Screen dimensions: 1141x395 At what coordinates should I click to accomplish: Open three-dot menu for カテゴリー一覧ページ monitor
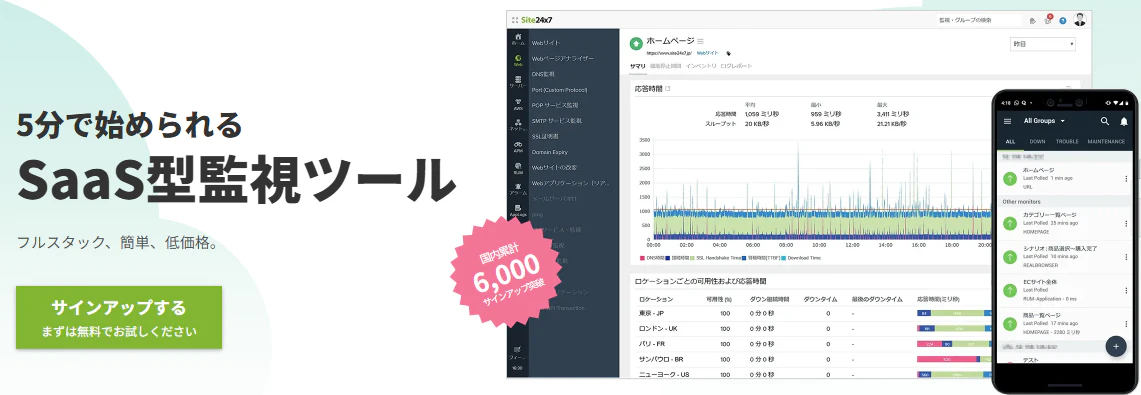[1126, 223]
